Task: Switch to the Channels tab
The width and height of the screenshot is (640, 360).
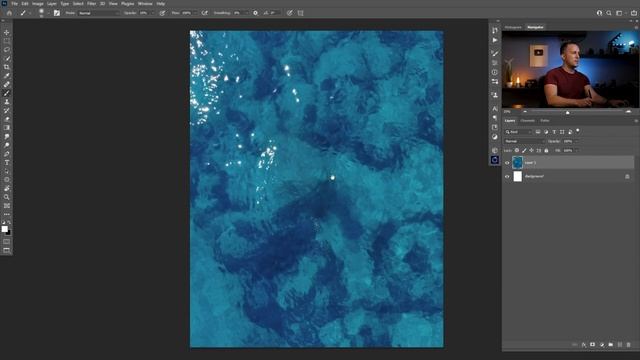Action: (527, 121)
